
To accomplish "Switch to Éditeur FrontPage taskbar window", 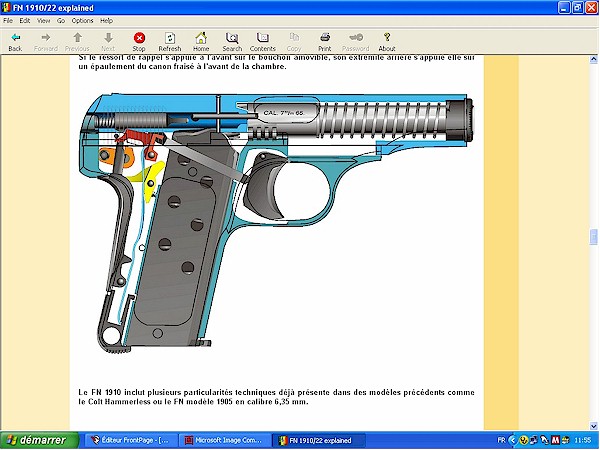I will click(x=131, y=440).
